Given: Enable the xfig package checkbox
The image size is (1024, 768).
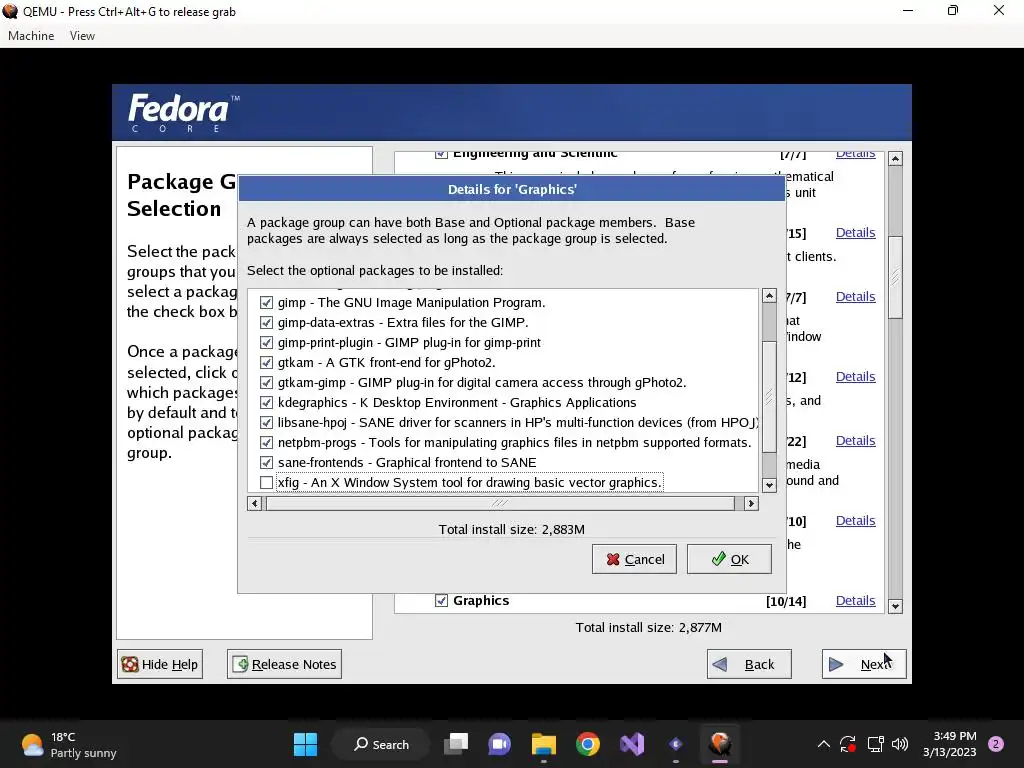Looking at the screenshot, I should (x=266, y=483).
